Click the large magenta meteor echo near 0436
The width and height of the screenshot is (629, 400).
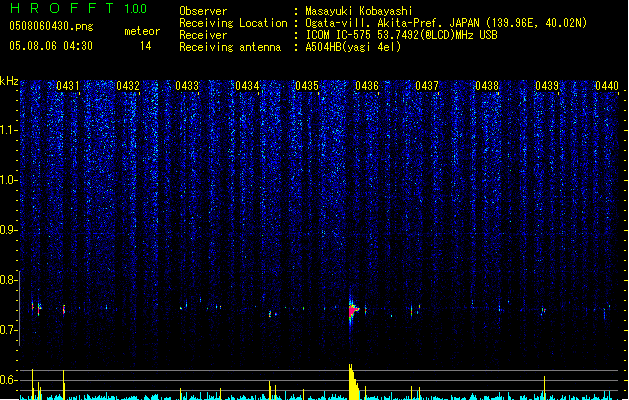(x=353, y=311)
